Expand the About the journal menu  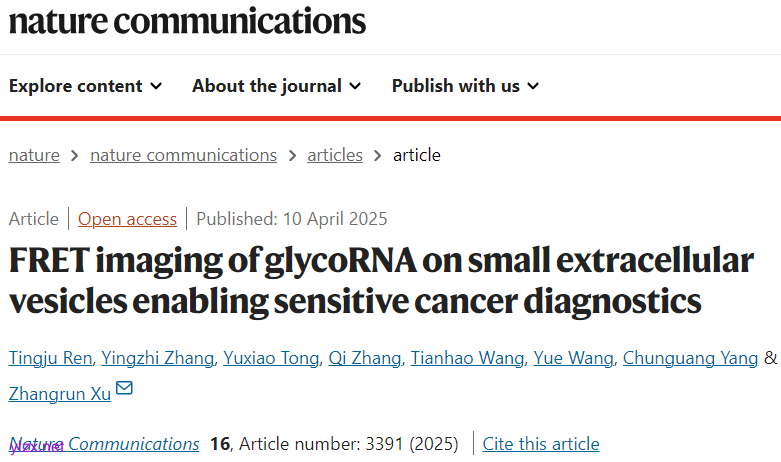276,86
